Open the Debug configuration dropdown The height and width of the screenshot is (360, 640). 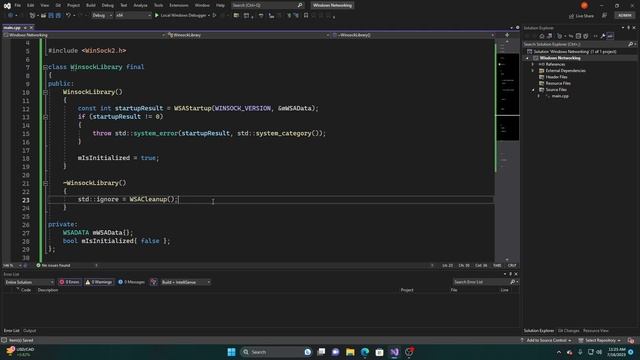(102, 16)
